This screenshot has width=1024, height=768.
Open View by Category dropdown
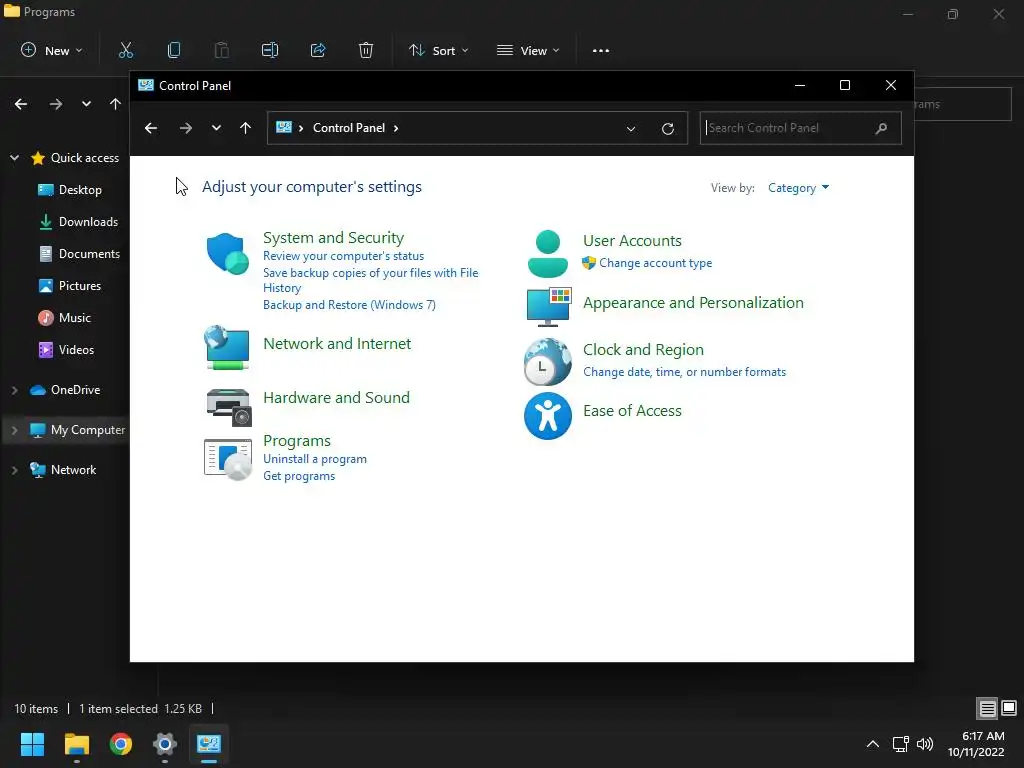click(x=799, y=188)
